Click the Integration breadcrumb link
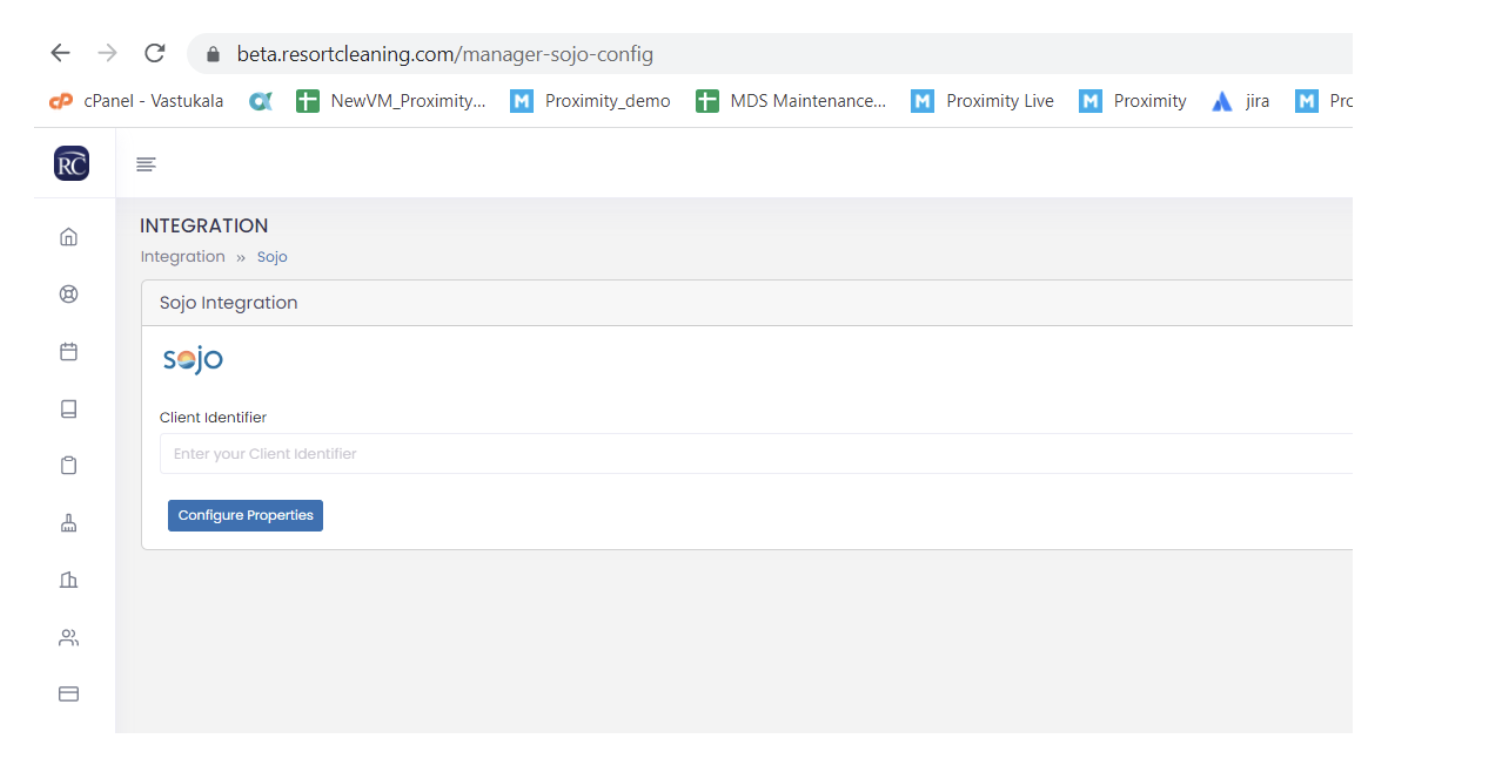Screen dimensions: 1508x782 tap(182, 257)
